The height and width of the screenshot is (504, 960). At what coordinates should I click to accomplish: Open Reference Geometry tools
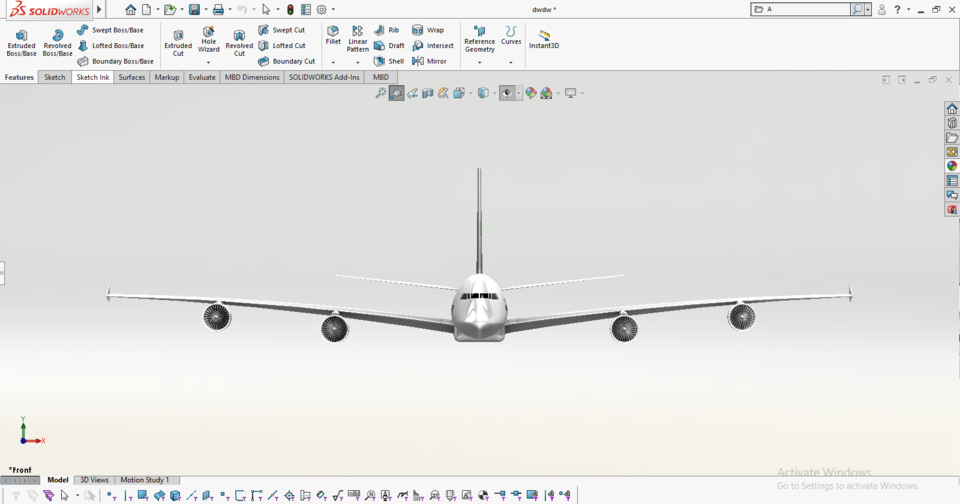pos(479,39)
